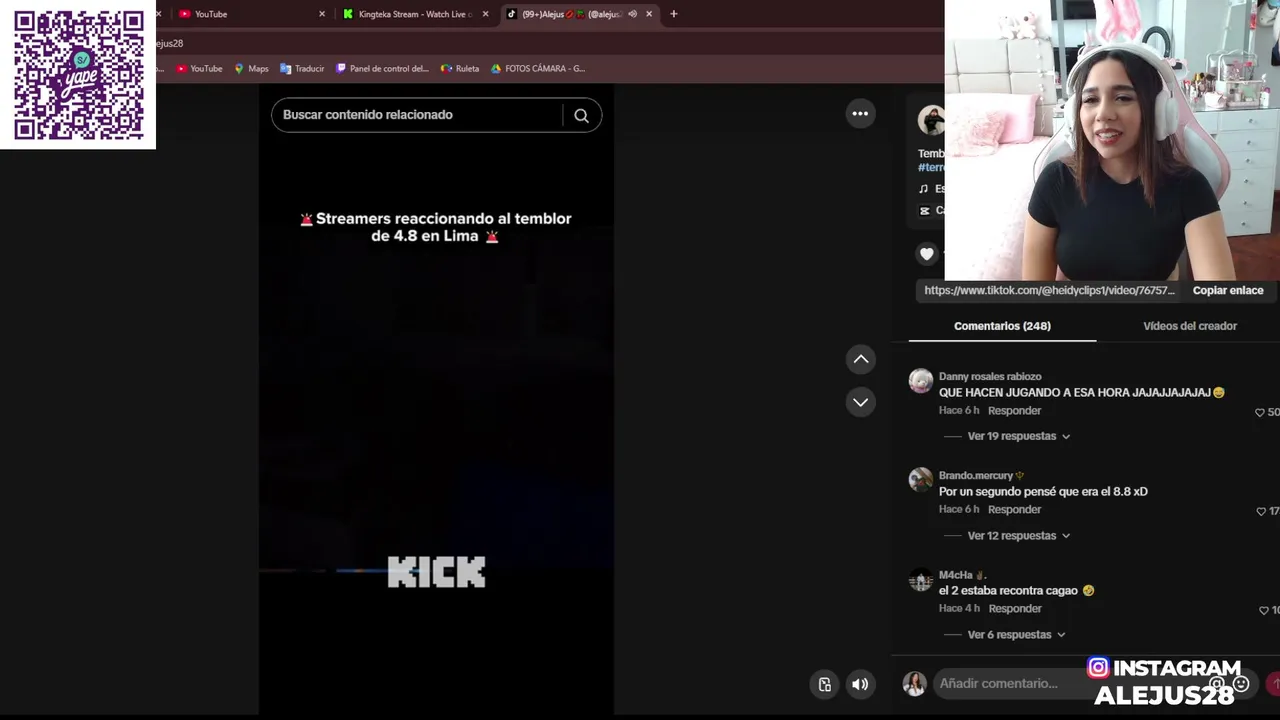Open the FOTOS CÁMARA bookmark folder
The height and width of the screenshot is (720, 1280).
538,69
